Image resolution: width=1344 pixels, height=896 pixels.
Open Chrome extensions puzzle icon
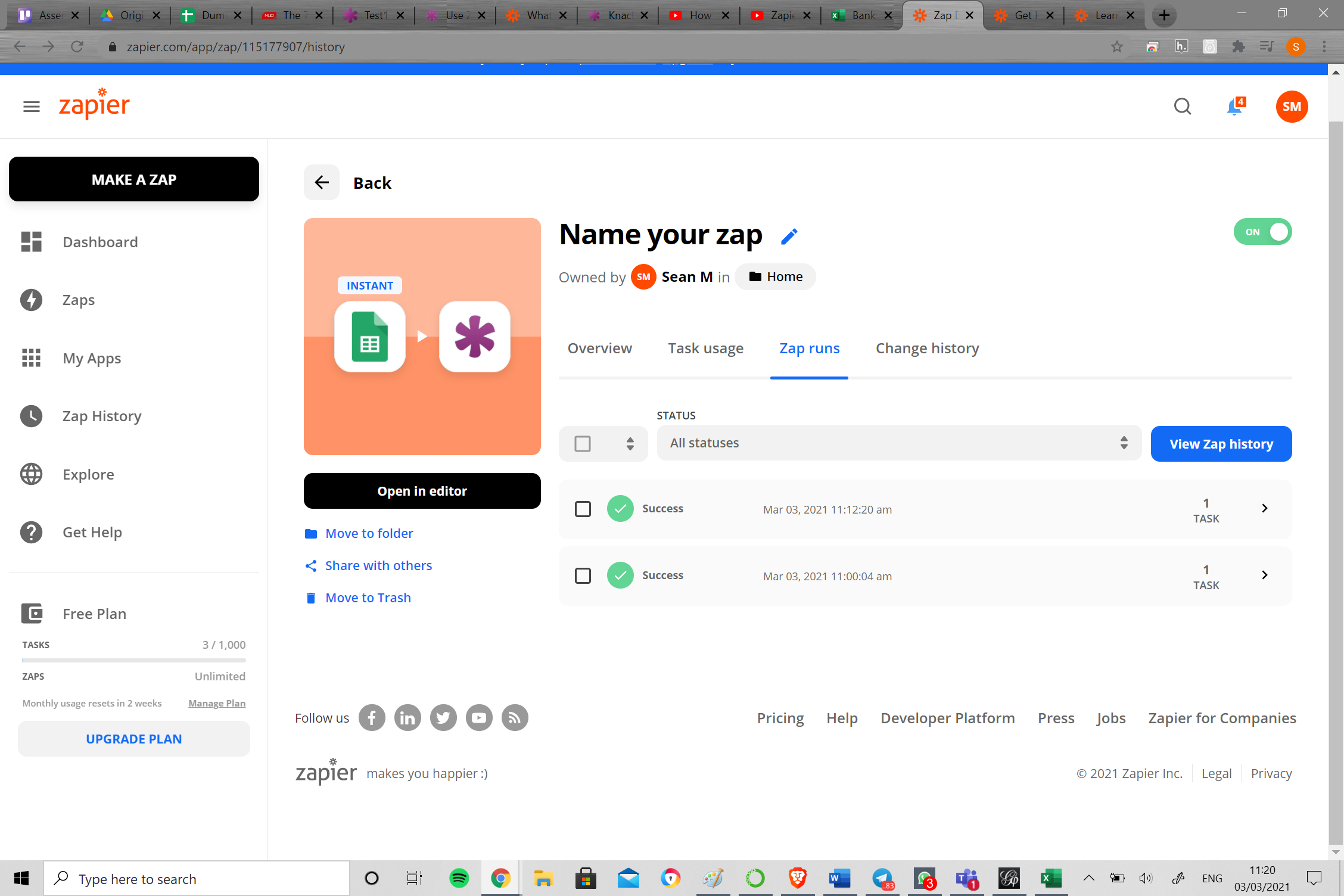click(x=1239, y=46)
